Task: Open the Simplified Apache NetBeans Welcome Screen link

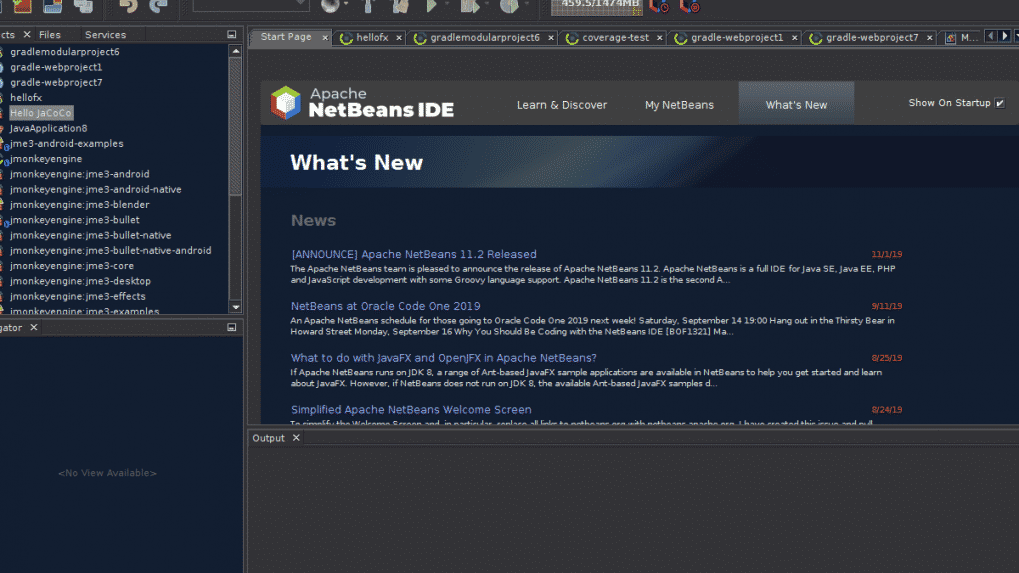Action: pyautogui.click(x=411, y=410)
